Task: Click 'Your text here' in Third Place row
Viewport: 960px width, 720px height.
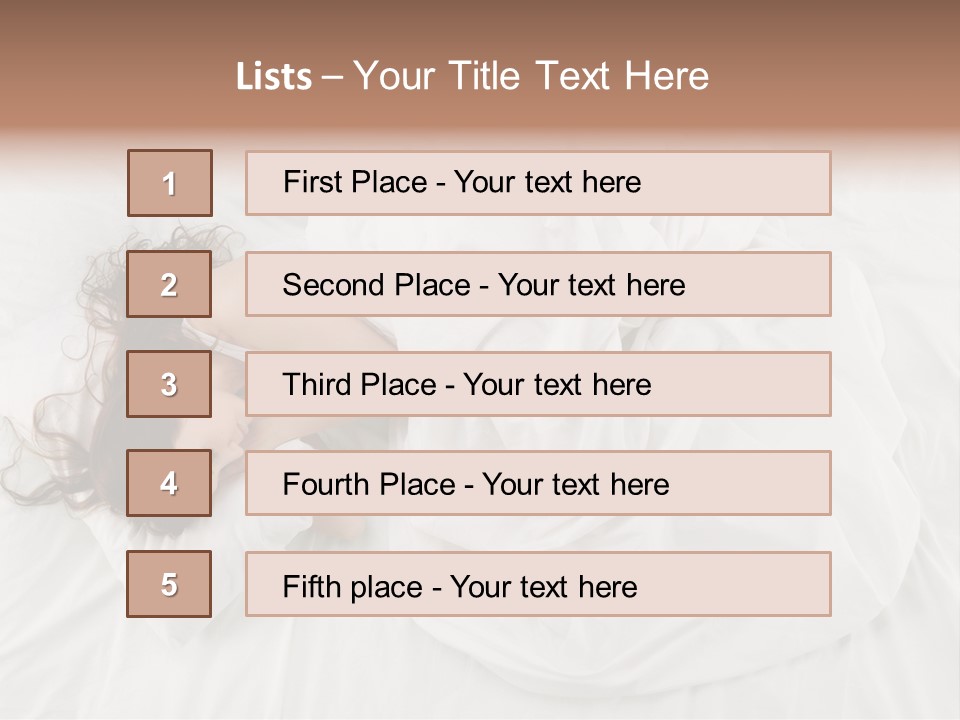Action: click(558, 385)
